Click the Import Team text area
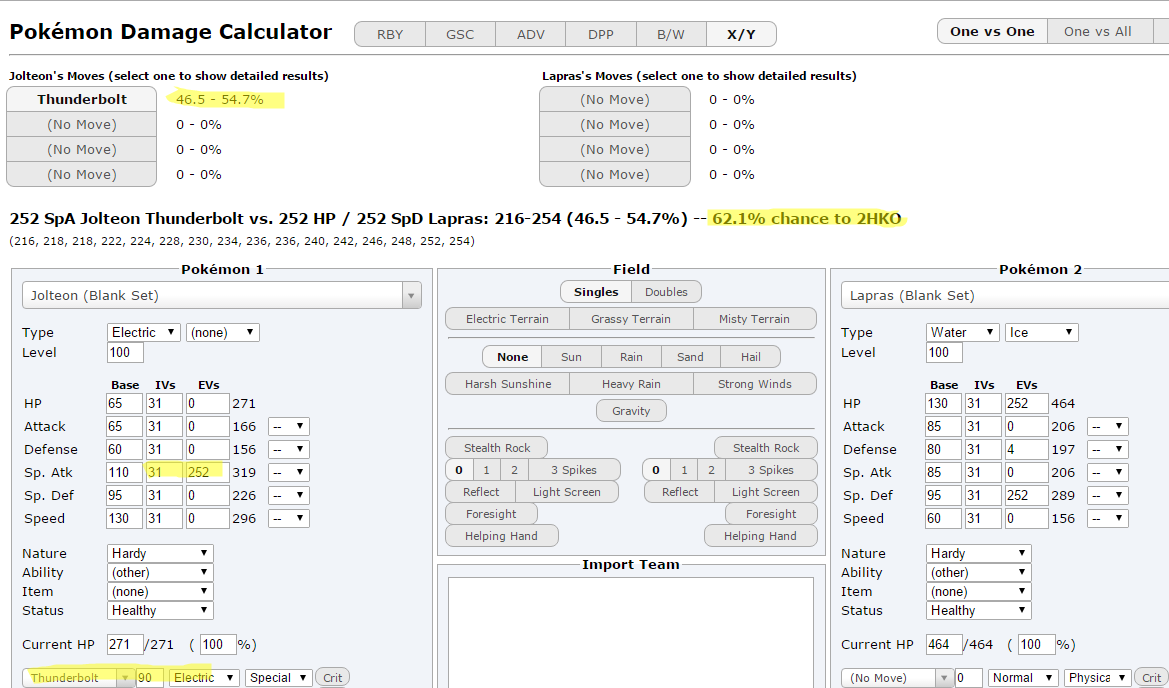This screenshot has height=688, width=1169. click(x=631, y=632)
